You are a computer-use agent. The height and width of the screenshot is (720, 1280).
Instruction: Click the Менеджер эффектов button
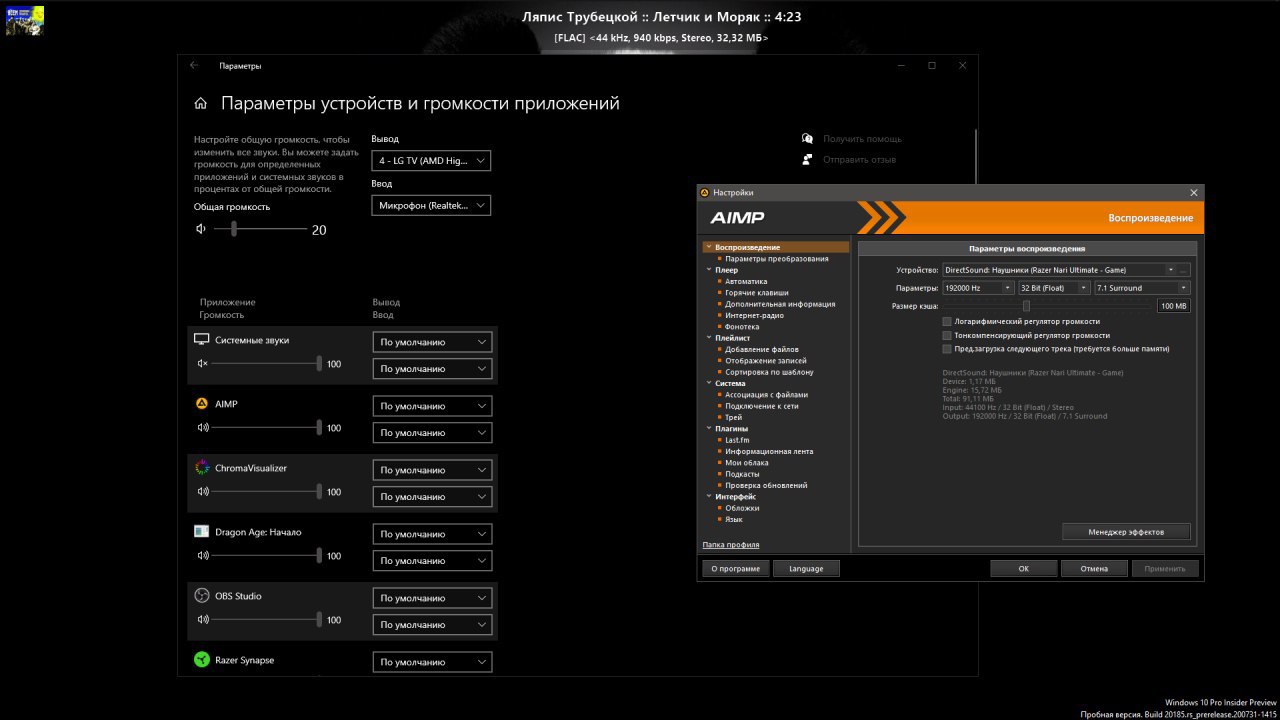coord(1126,532)
